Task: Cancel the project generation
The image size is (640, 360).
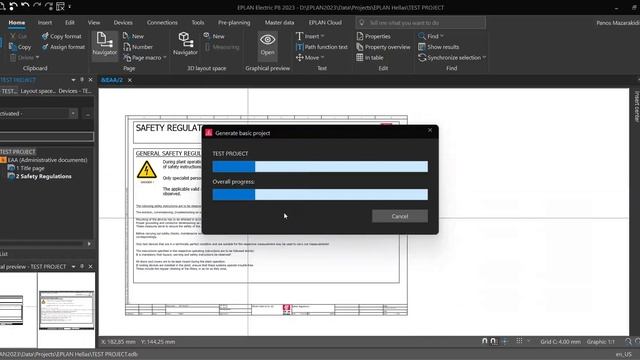Action: tap(400, 216)
